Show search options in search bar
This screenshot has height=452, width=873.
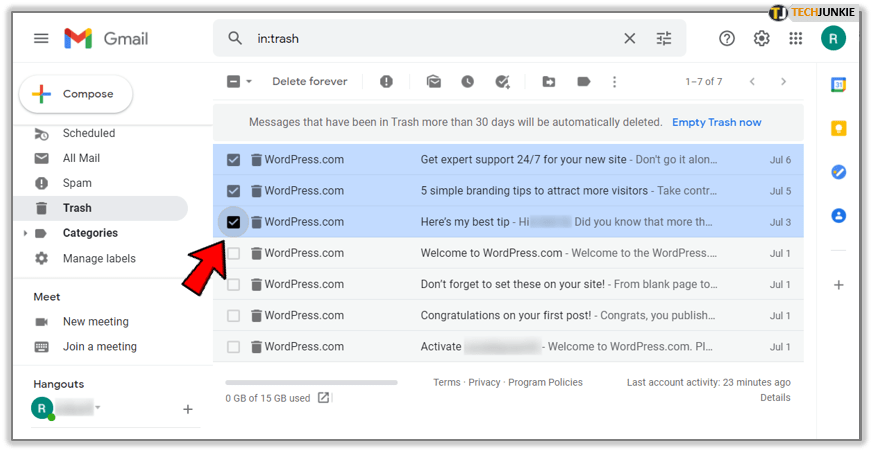664,38
